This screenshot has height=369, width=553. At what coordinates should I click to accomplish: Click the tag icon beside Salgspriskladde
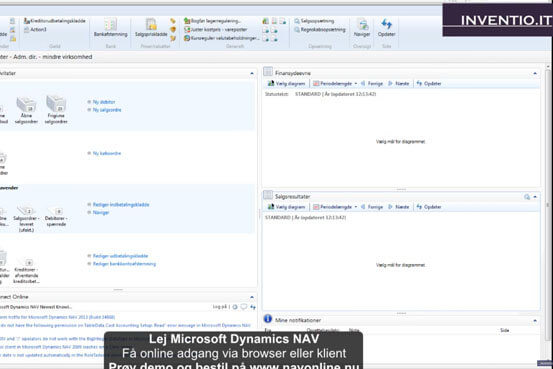tap(173, 21)
